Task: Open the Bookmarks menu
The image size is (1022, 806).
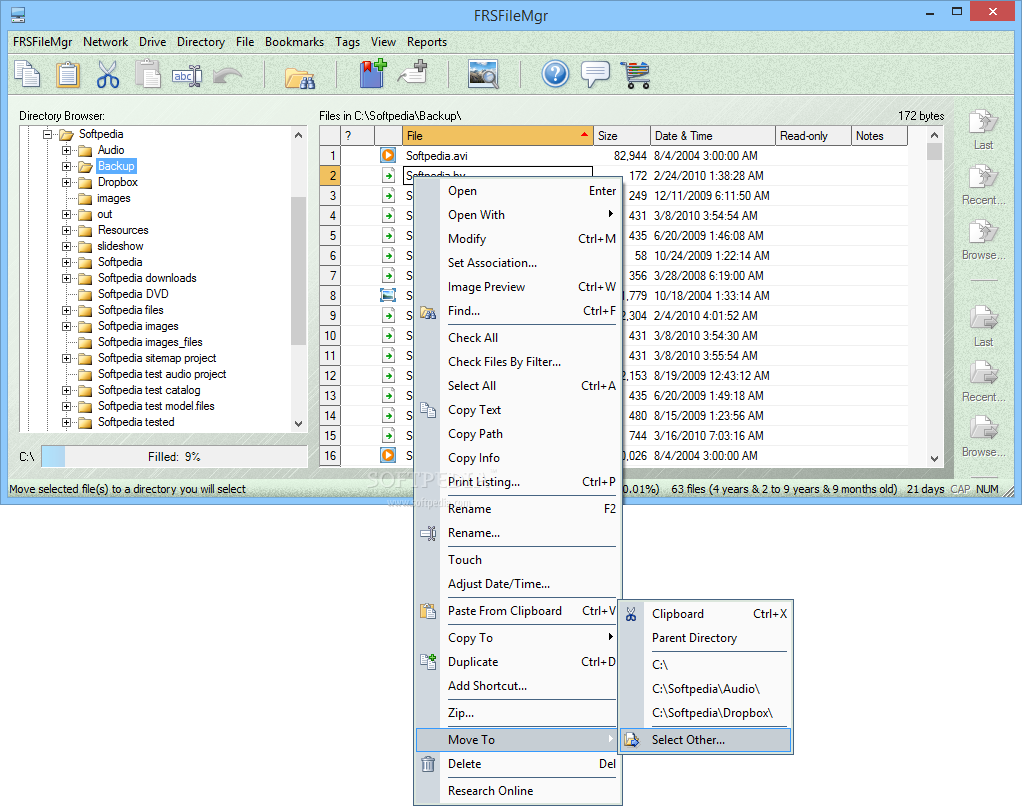Action: tap(294, 42)
